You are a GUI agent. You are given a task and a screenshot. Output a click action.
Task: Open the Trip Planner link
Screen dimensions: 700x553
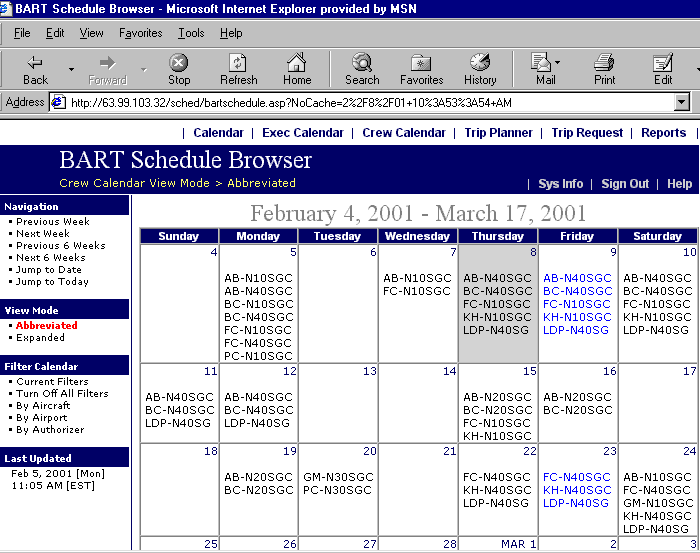click(498, 133)
